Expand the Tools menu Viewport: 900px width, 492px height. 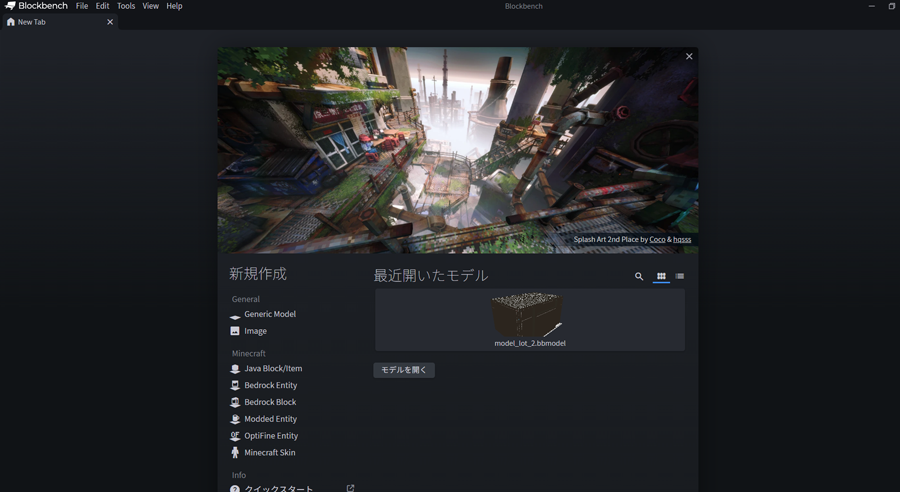tap(126, 6)
